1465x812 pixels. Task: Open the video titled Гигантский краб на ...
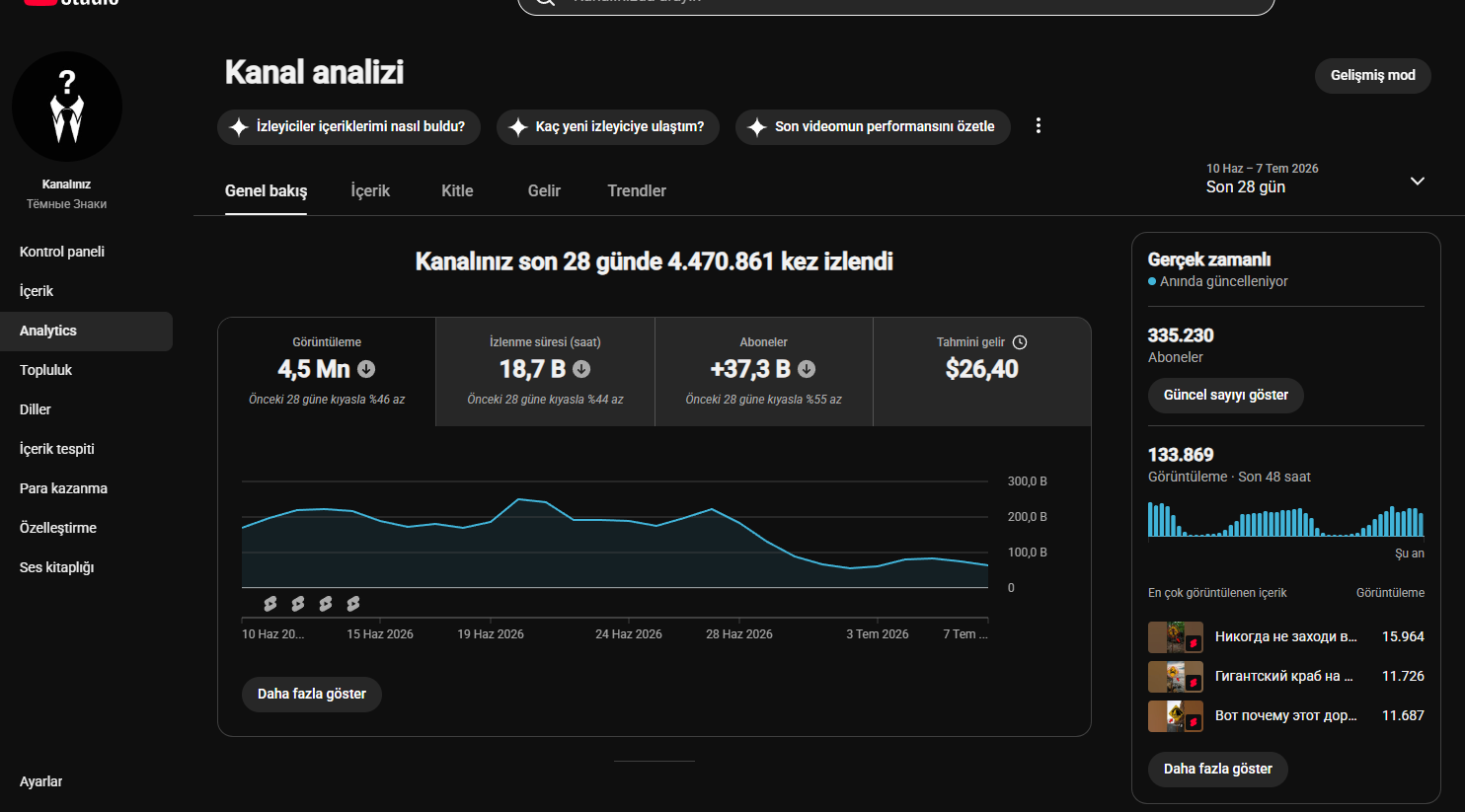pos(1284,677)
